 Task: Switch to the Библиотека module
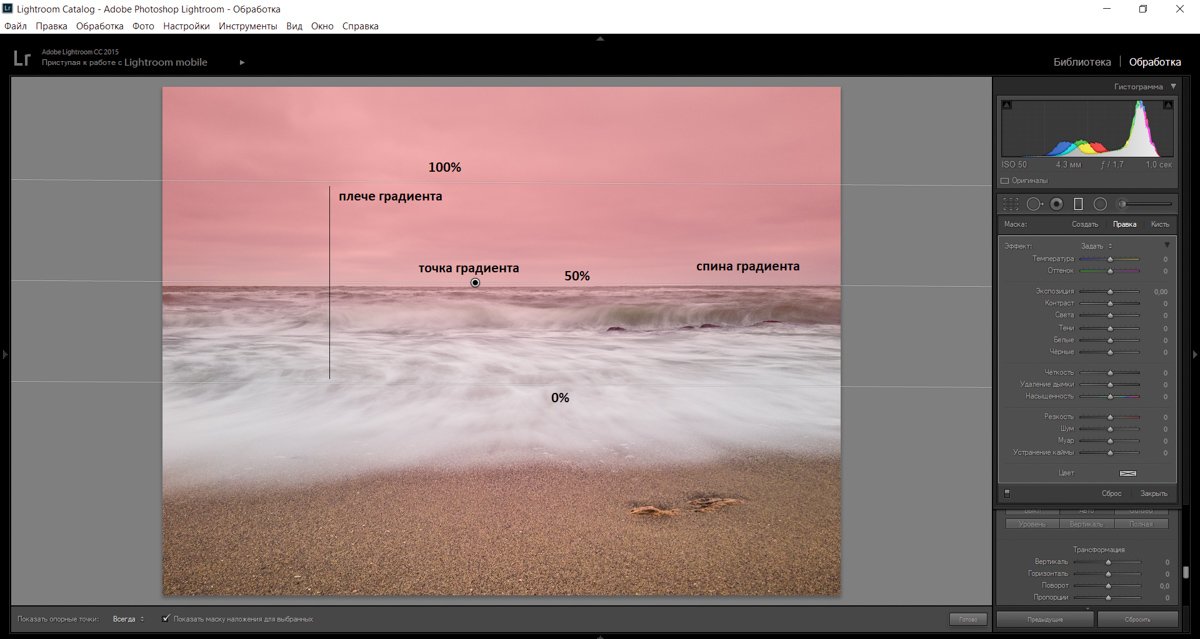pos(1081,62)
